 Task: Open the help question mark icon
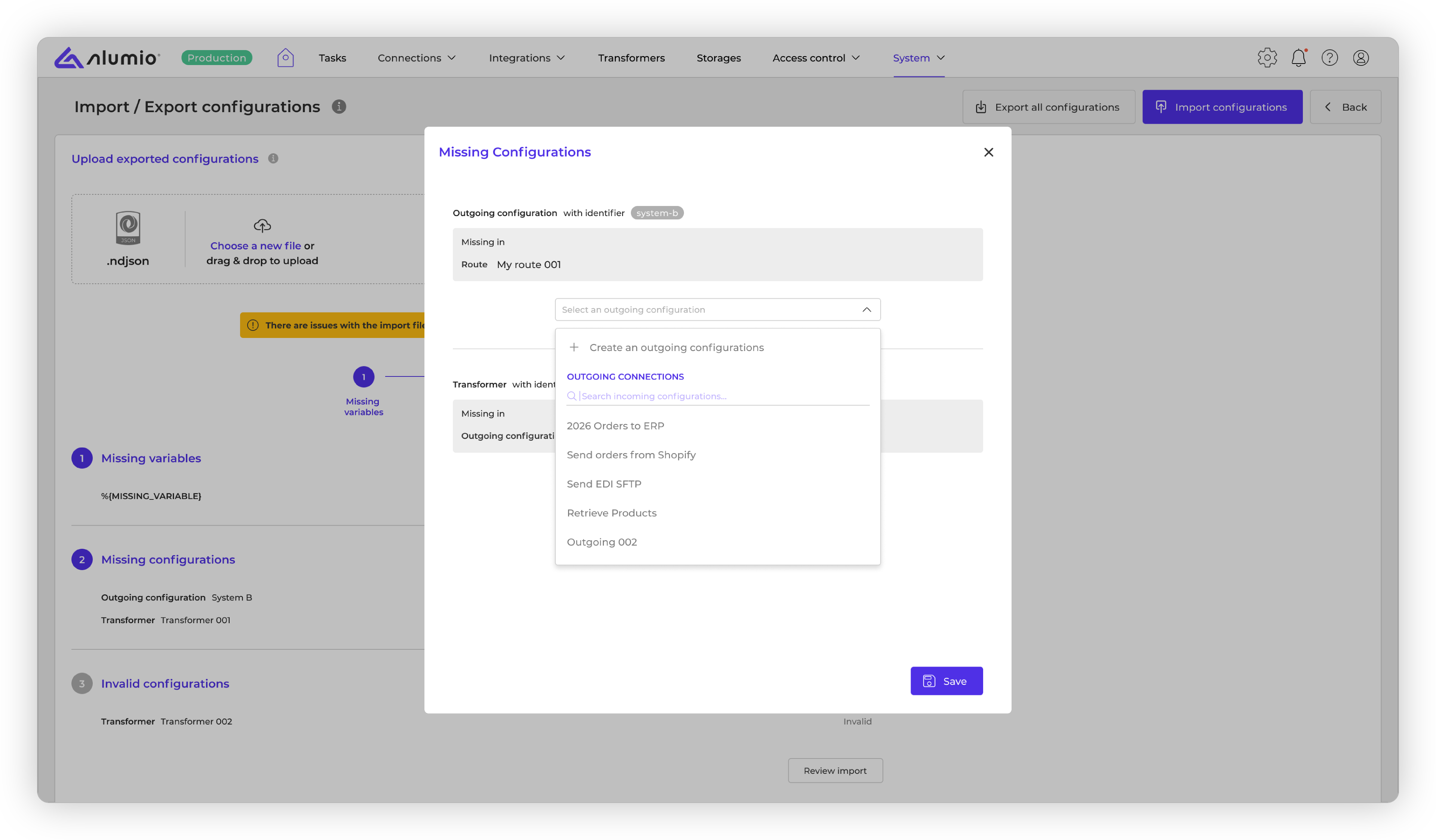point(1329,58)
